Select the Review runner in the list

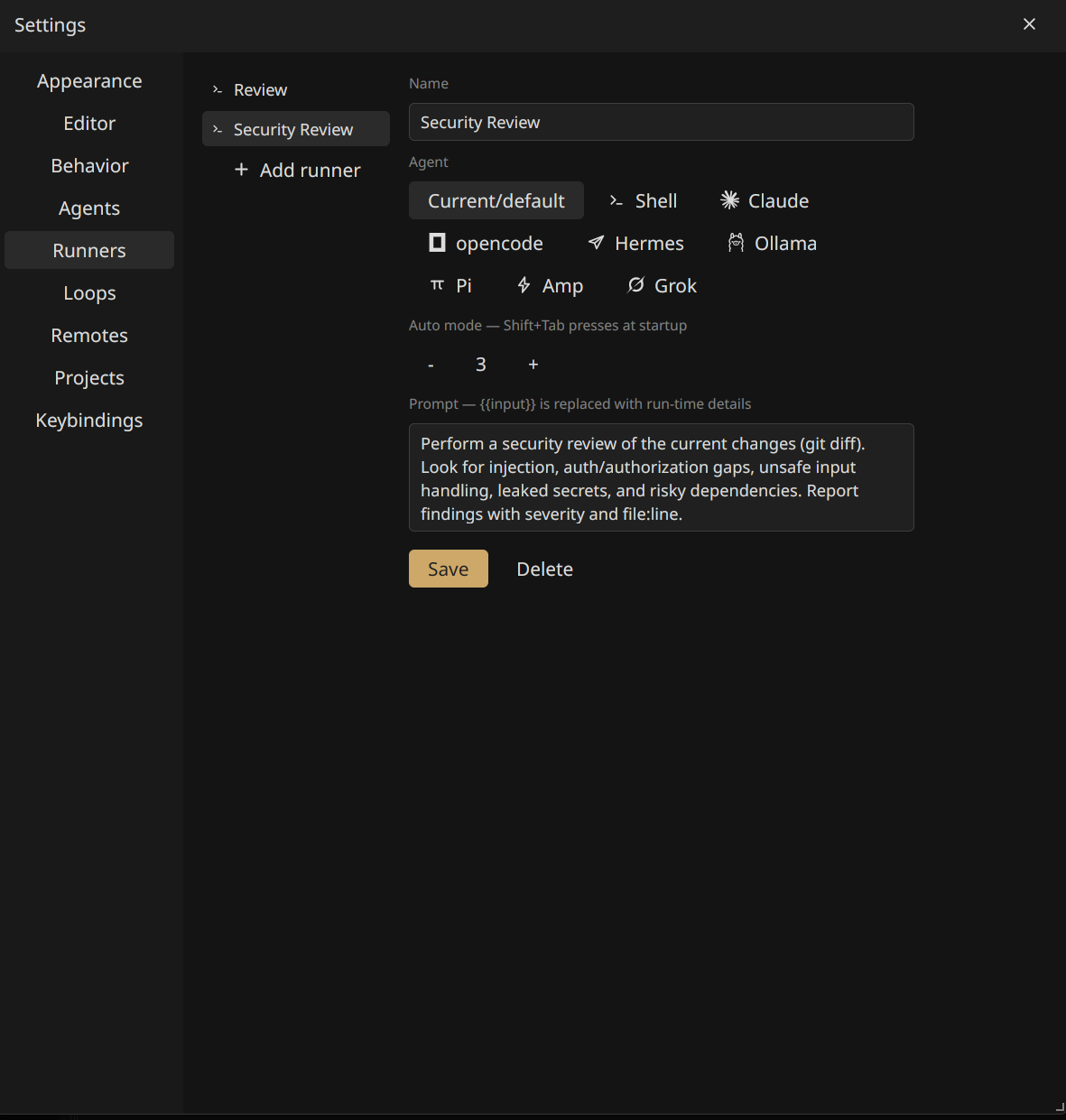tap(296, 89)
